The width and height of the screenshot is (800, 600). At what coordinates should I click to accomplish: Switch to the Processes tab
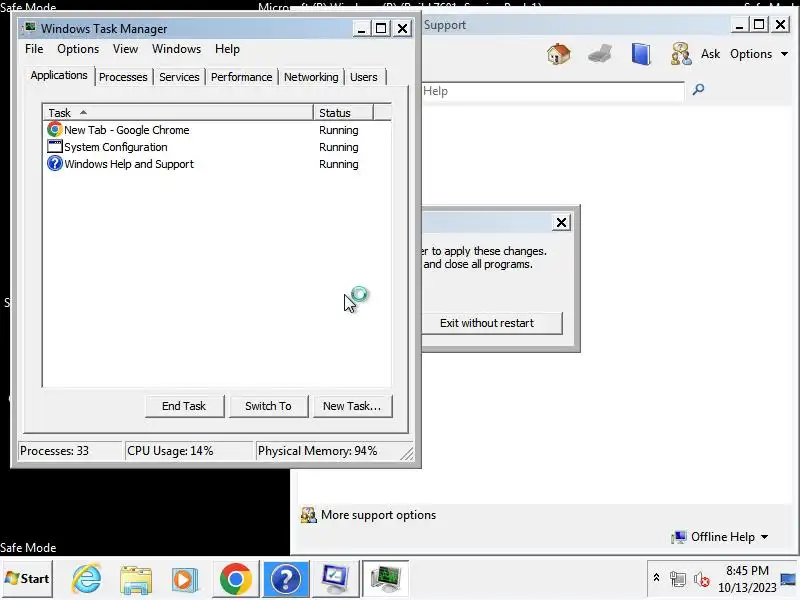coord(123,77)
